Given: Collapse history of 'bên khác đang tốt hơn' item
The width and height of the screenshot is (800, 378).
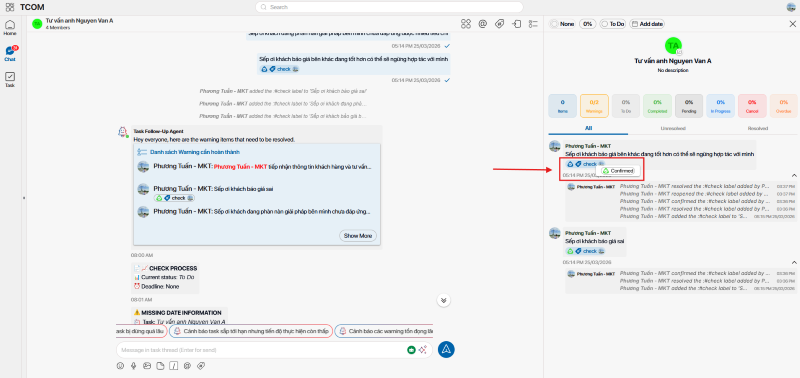Looking at the screenshot, I should [x=793, y=175].
